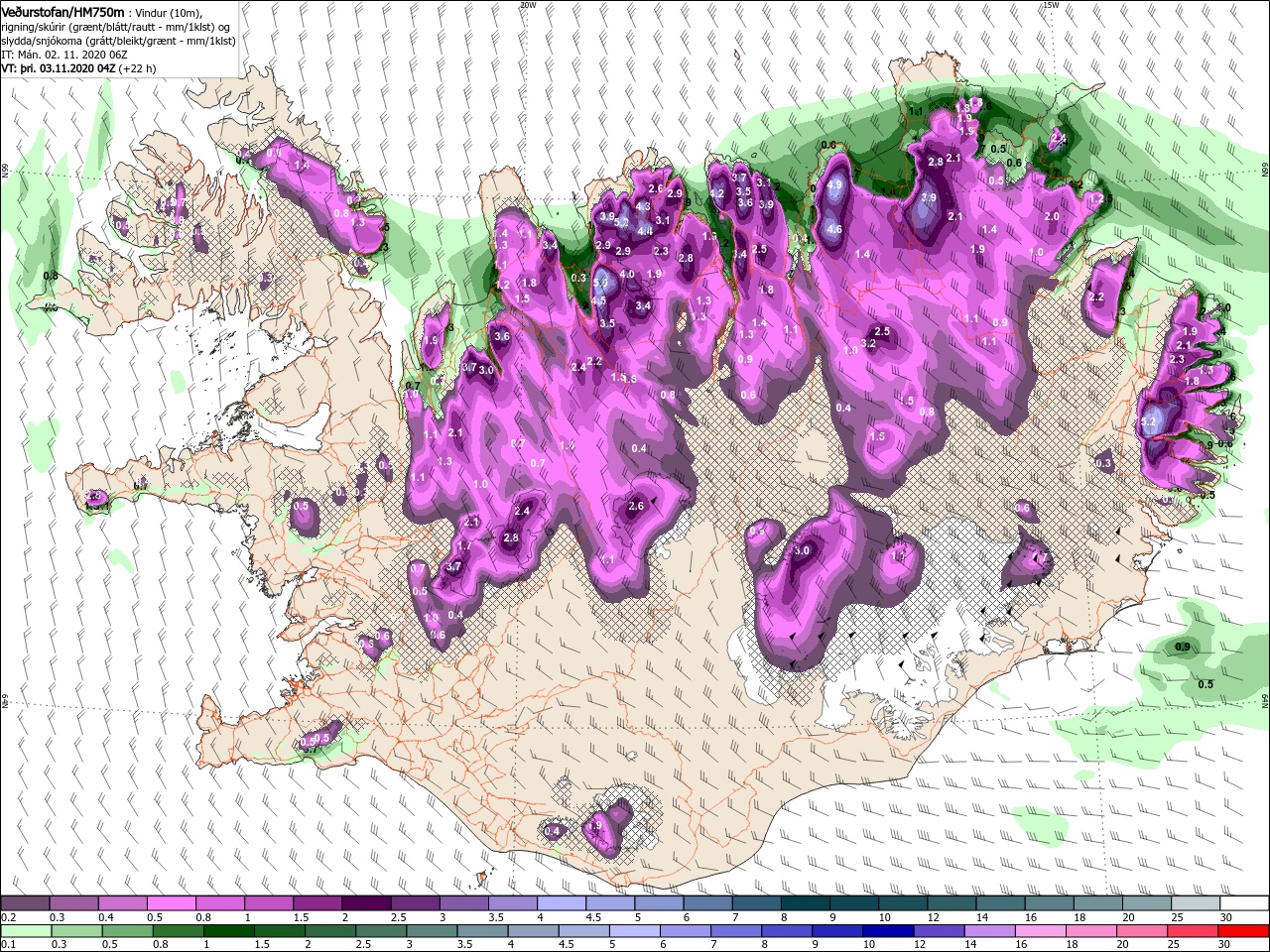Screen dimensions: 1270x952
Task: Click the Veðurstofan/HM750m title text
Action: [63, 11]
